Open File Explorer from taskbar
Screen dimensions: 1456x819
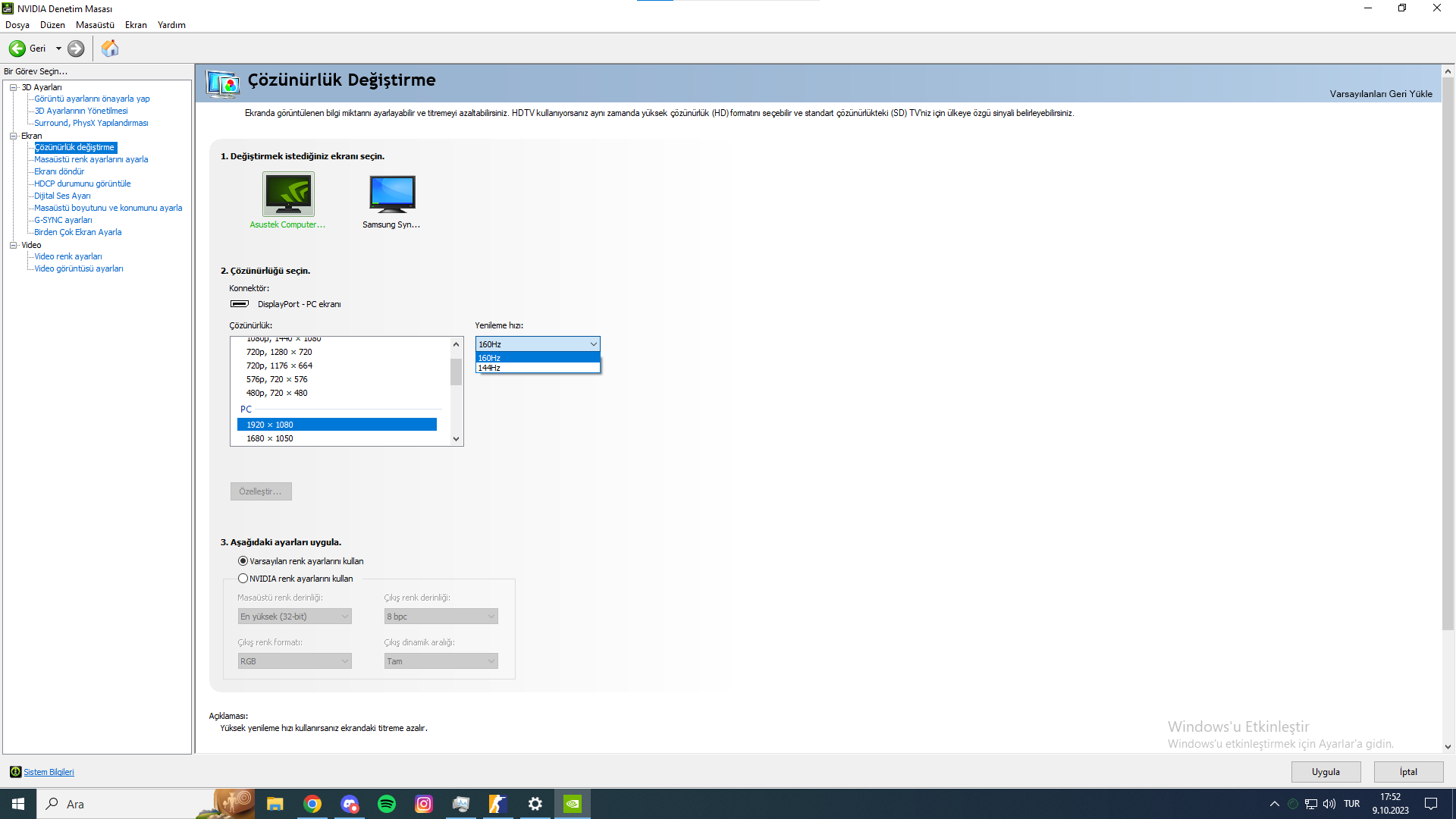(275, 804)
